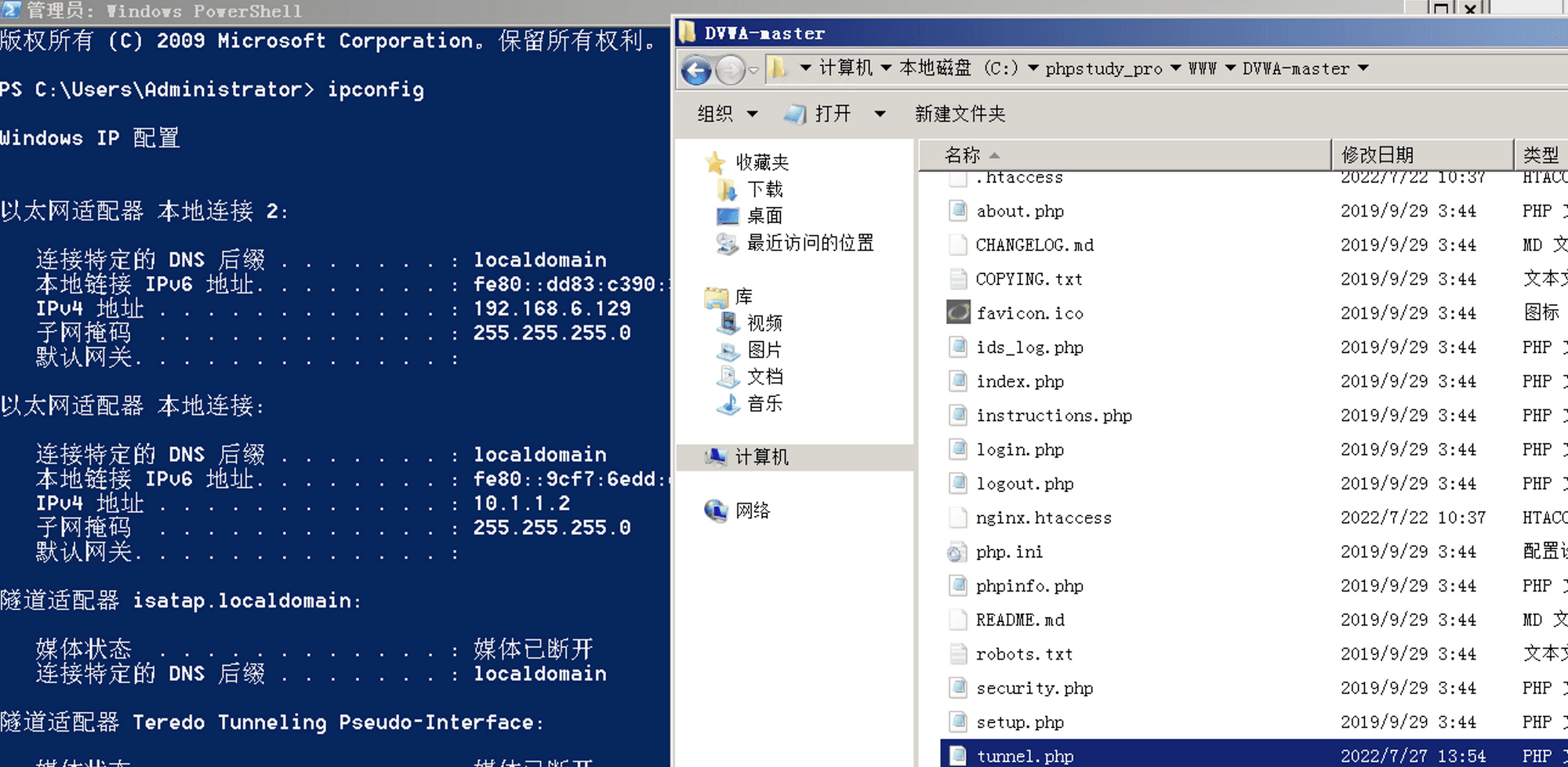Sort by the 修改日期 column header
1568x767 pixels.
1423,154
